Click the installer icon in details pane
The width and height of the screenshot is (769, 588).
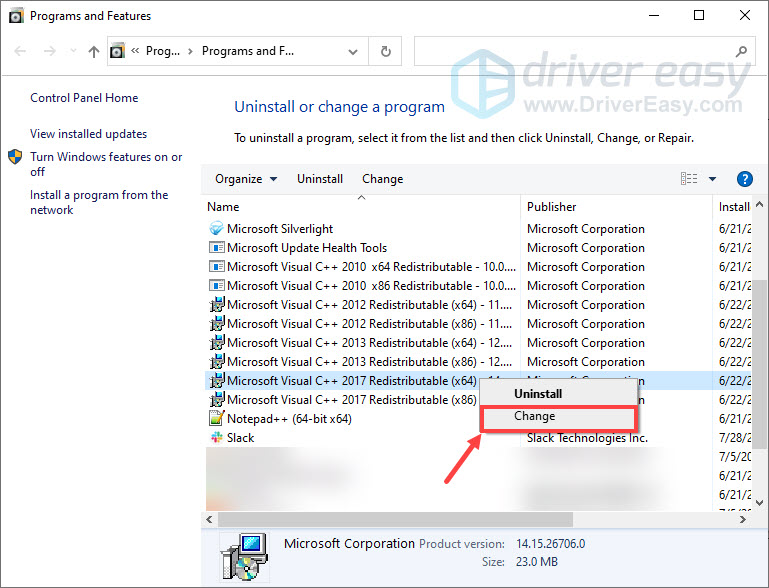(244, 557)
